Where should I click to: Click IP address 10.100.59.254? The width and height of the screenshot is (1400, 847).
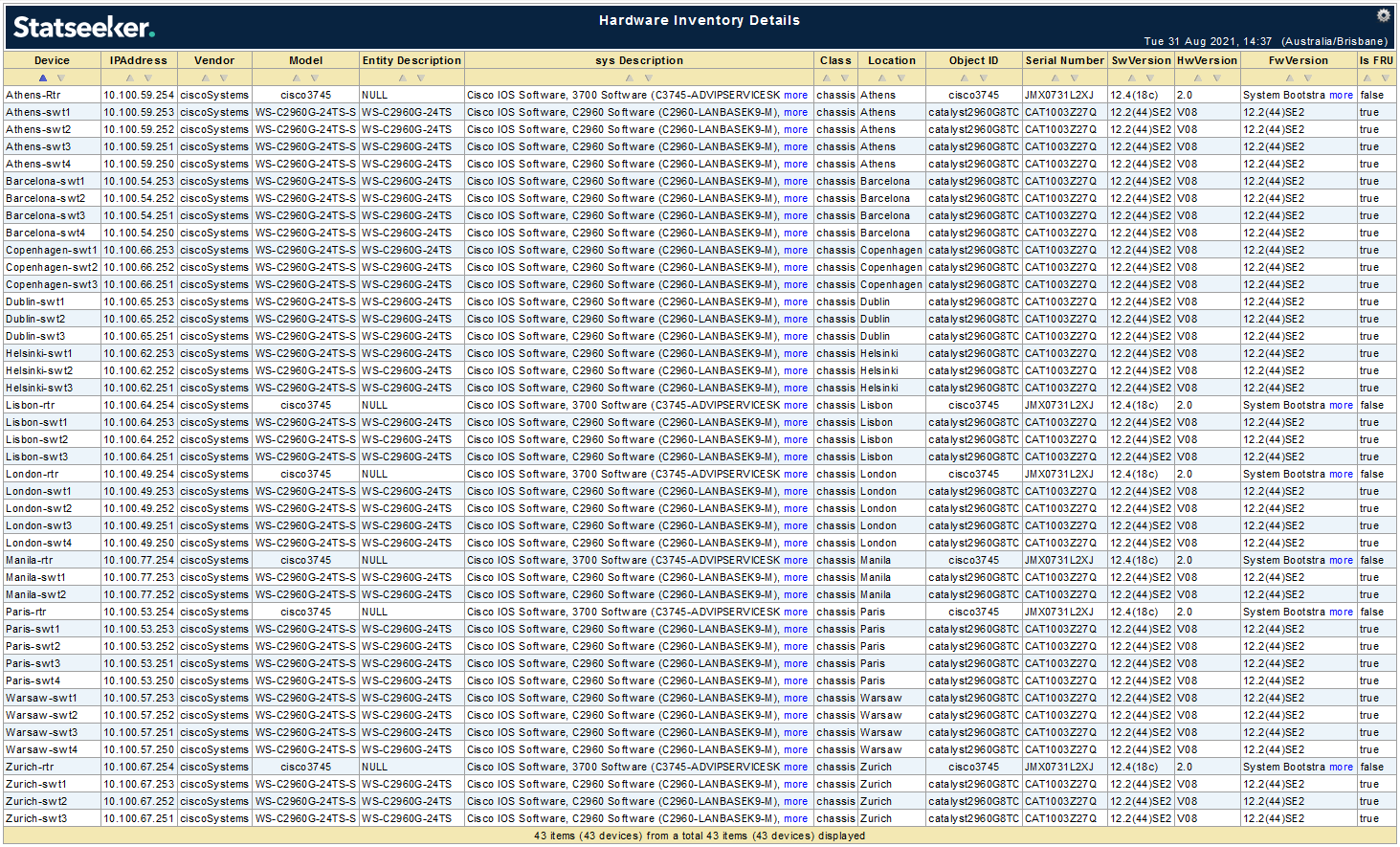[x=139, y=95]
